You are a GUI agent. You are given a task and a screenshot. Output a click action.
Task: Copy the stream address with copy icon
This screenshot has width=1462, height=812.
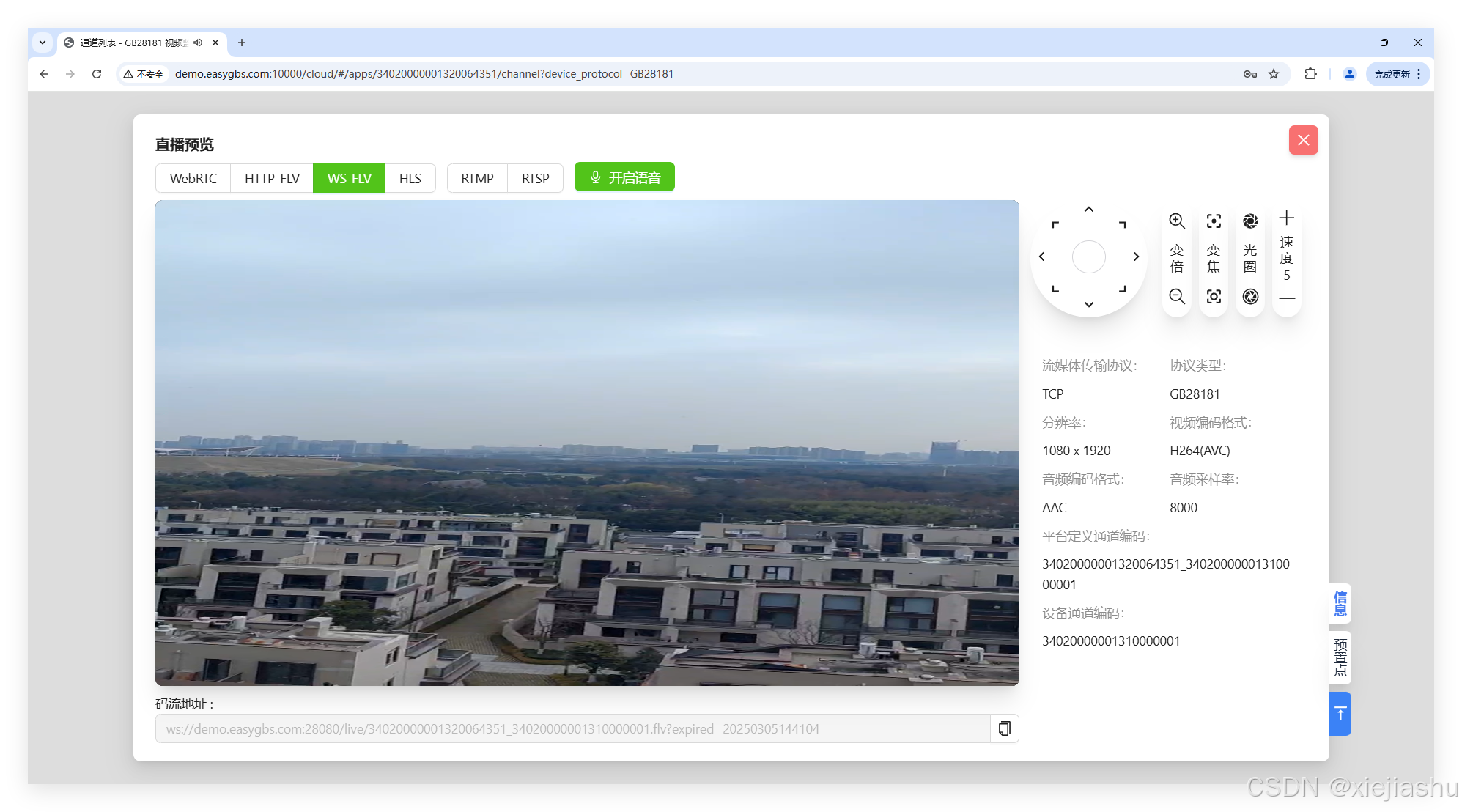(1004, 728)
